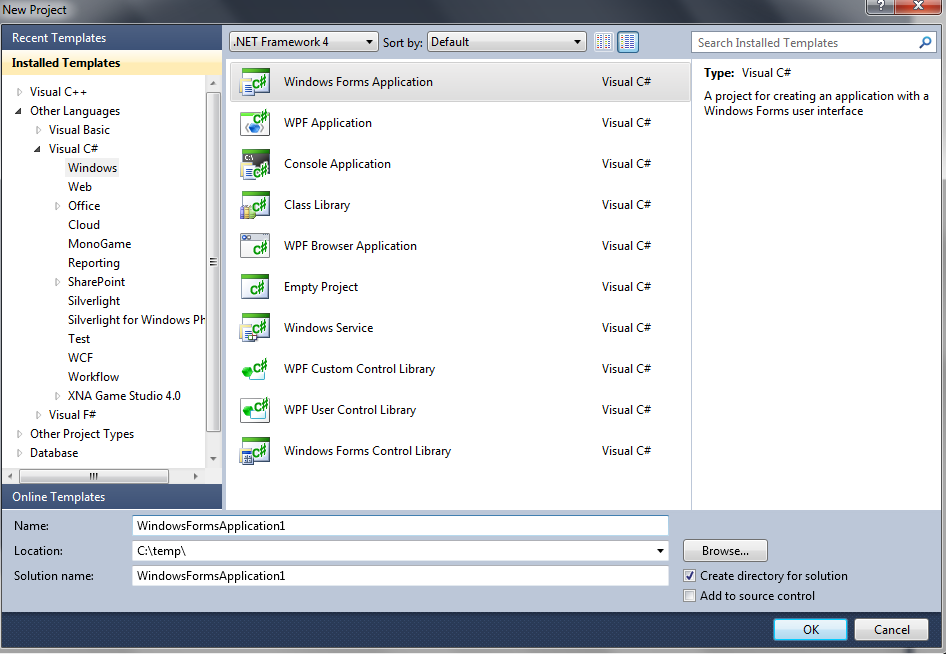Select the MonoGame category in tree
The height and width of the screenshot is (654, 946).
tap(99, 244)
